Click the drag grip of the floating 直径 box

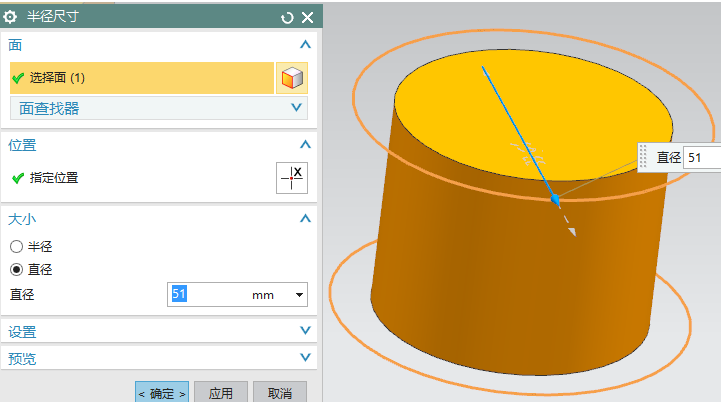pyautogui.click(x=644, y=157)
